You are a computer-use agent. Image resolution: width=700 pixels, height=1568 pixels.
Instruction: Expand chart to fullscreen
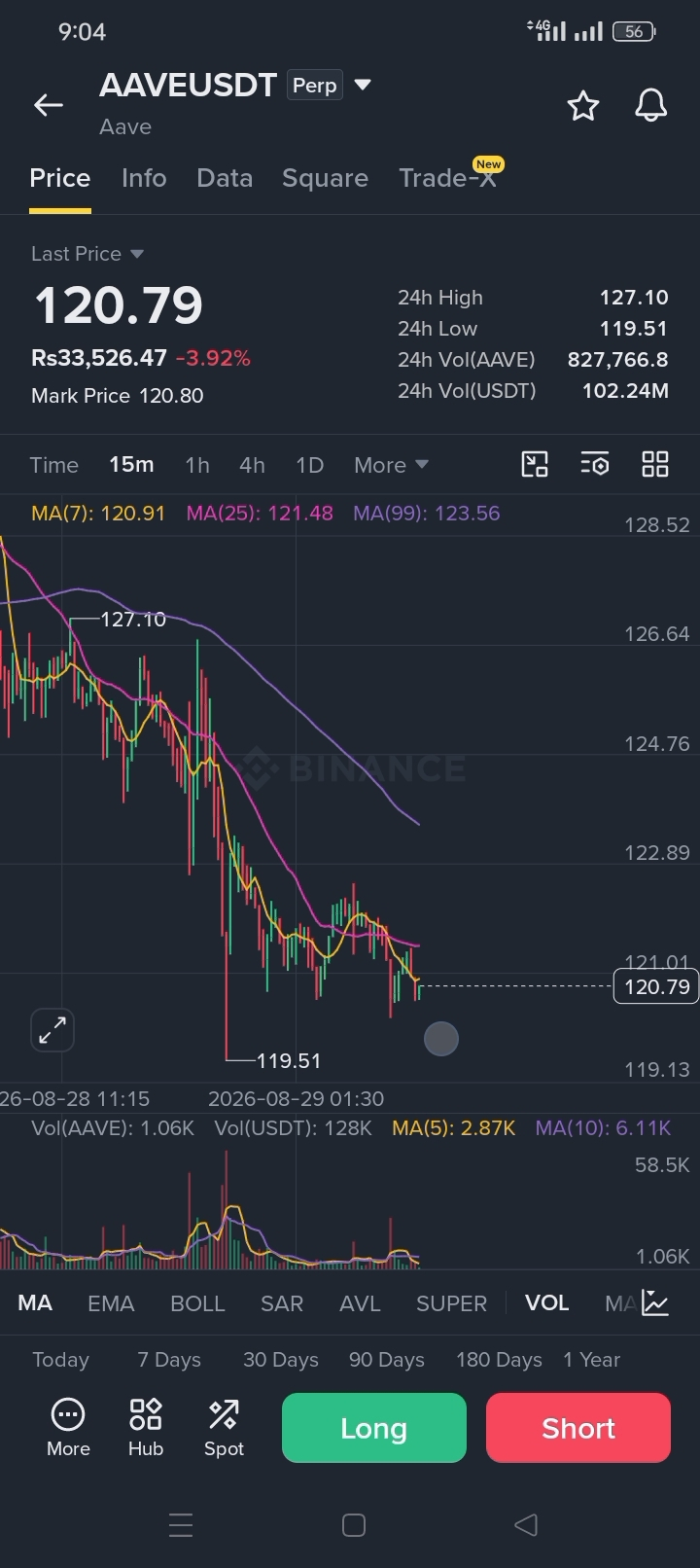coord(52,1030)
